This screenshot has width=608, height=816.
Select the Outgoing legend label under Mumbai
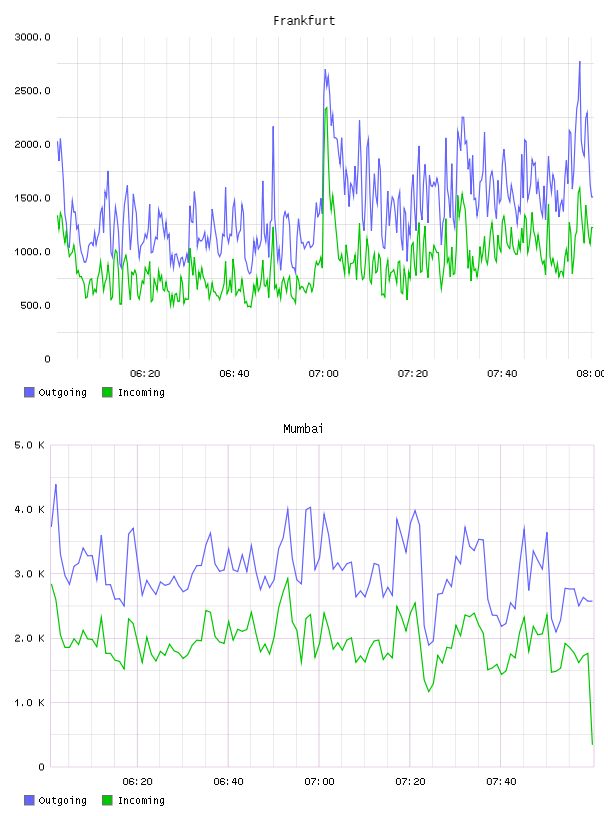(62, 800)
